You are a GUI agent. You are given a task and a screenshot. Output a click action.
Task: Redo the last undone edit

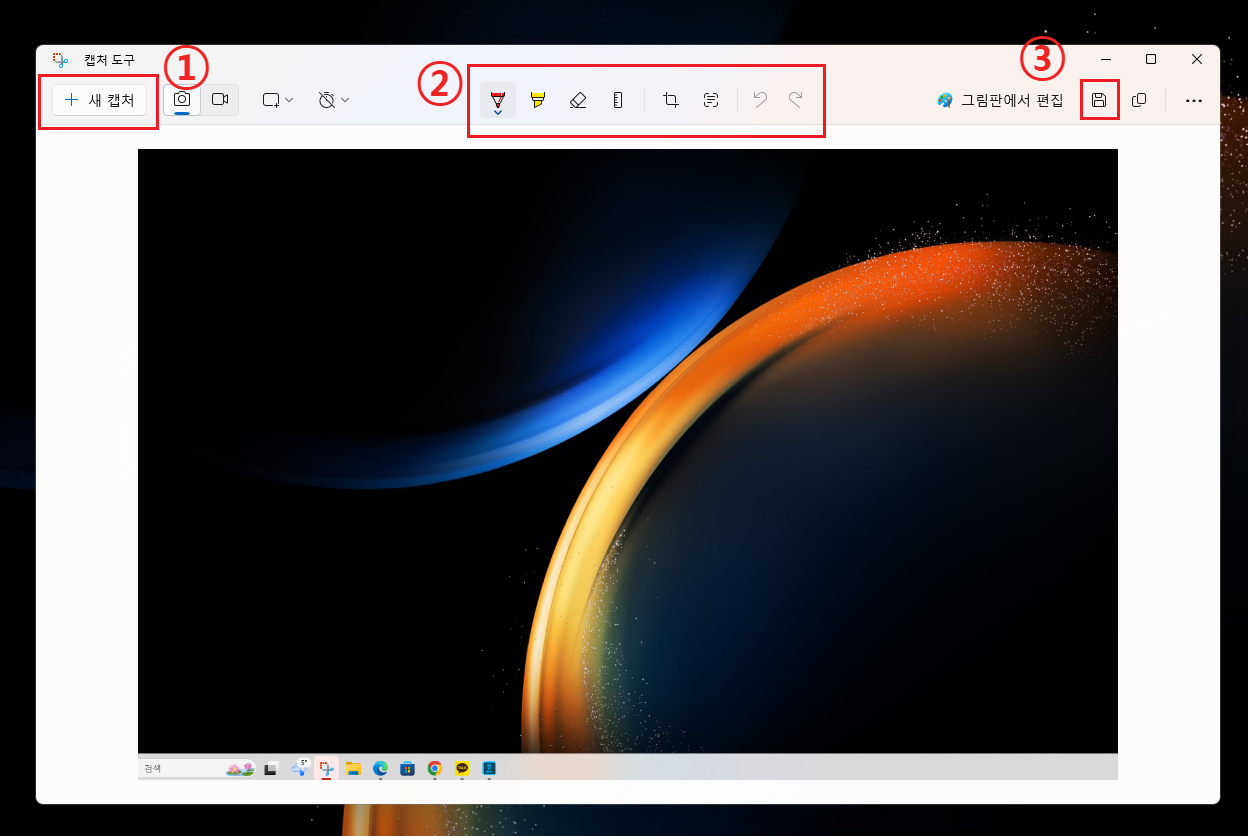point(796,100)
